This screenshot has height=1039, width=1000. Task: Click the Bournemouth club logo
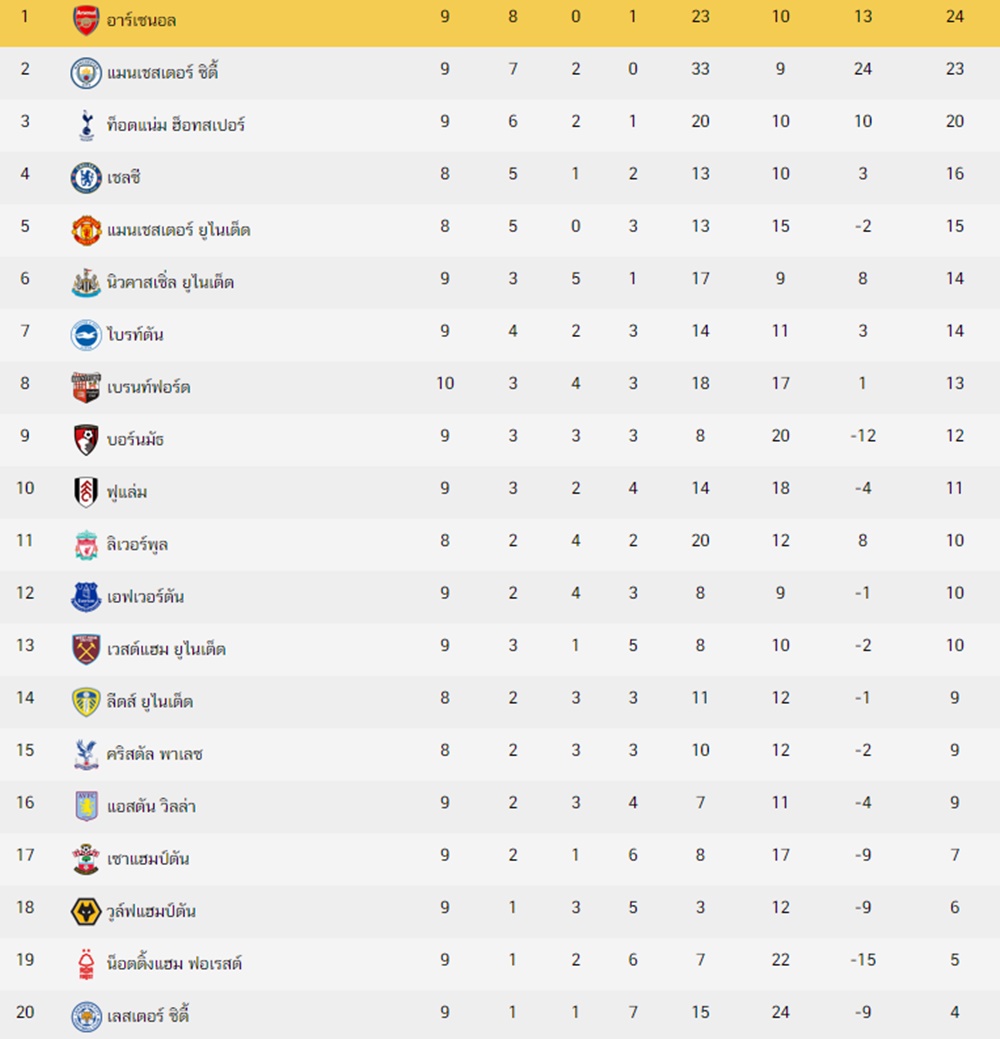pos(86,439)
